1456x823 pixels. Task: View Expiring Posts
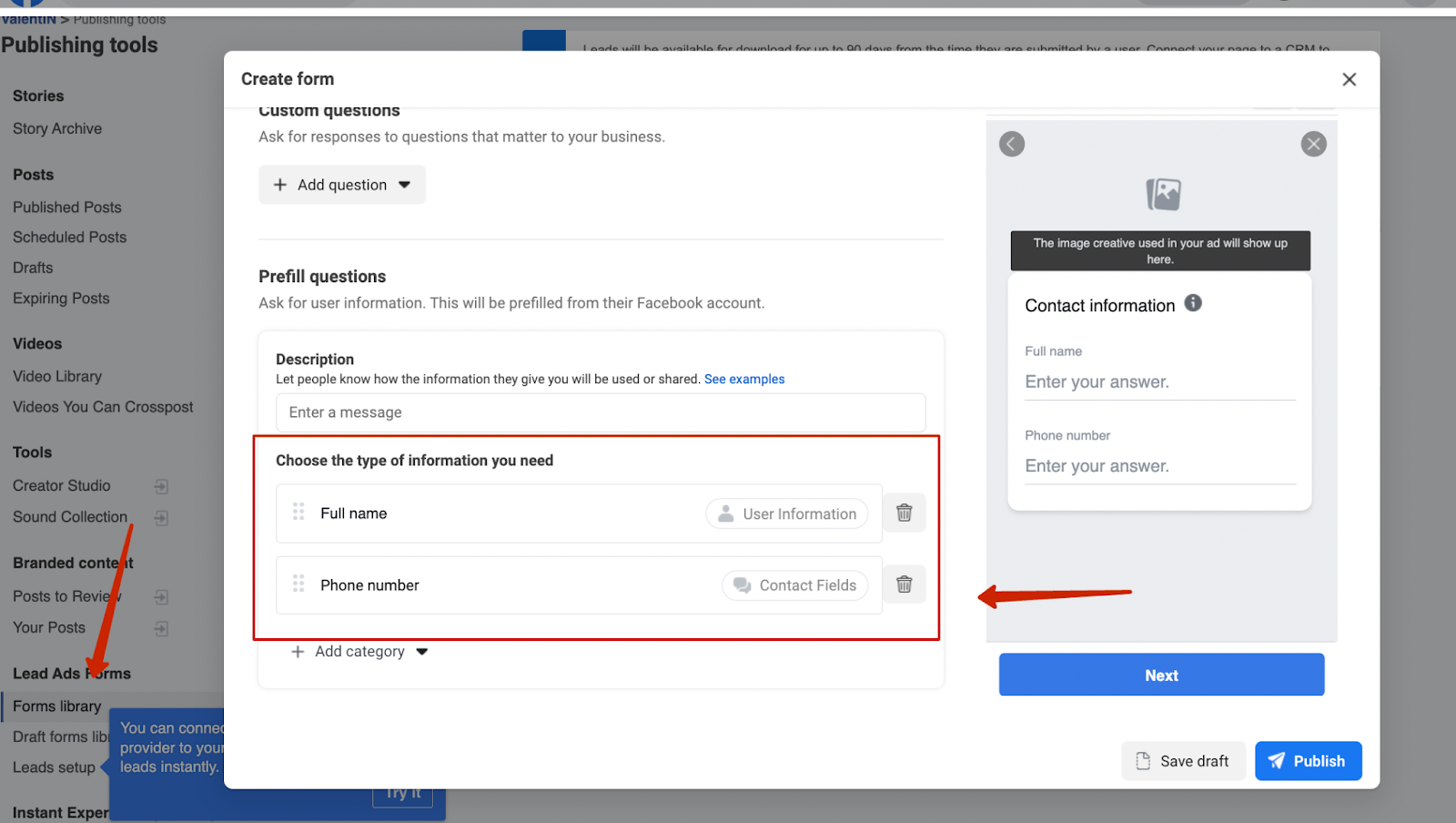coord(61,298)
